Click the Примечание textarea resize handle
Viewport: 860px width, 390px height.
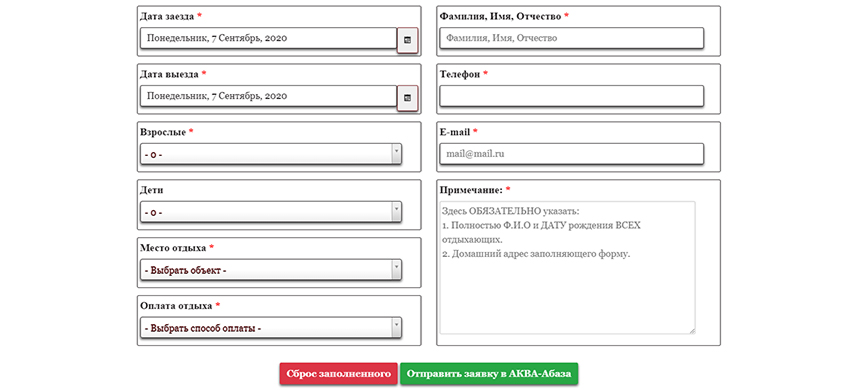(x=692, y=331)
